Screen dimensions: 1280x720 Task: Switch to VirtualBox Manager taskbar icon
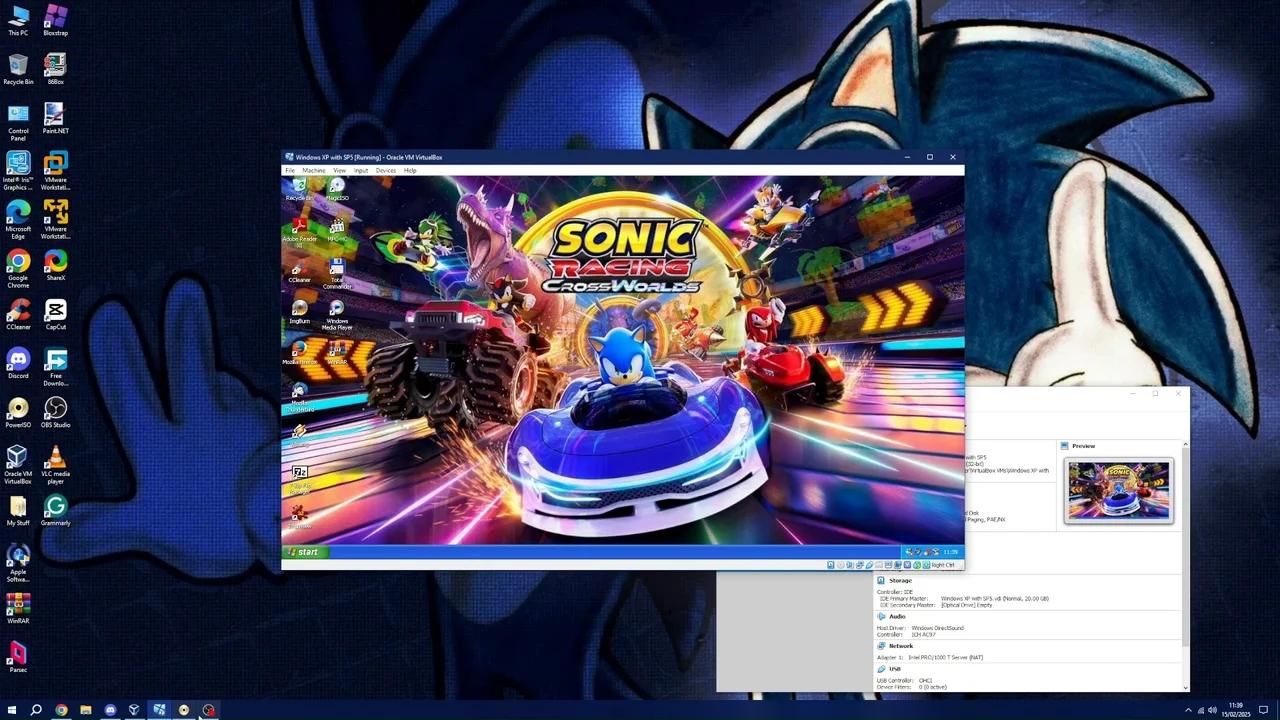point(134,710)
